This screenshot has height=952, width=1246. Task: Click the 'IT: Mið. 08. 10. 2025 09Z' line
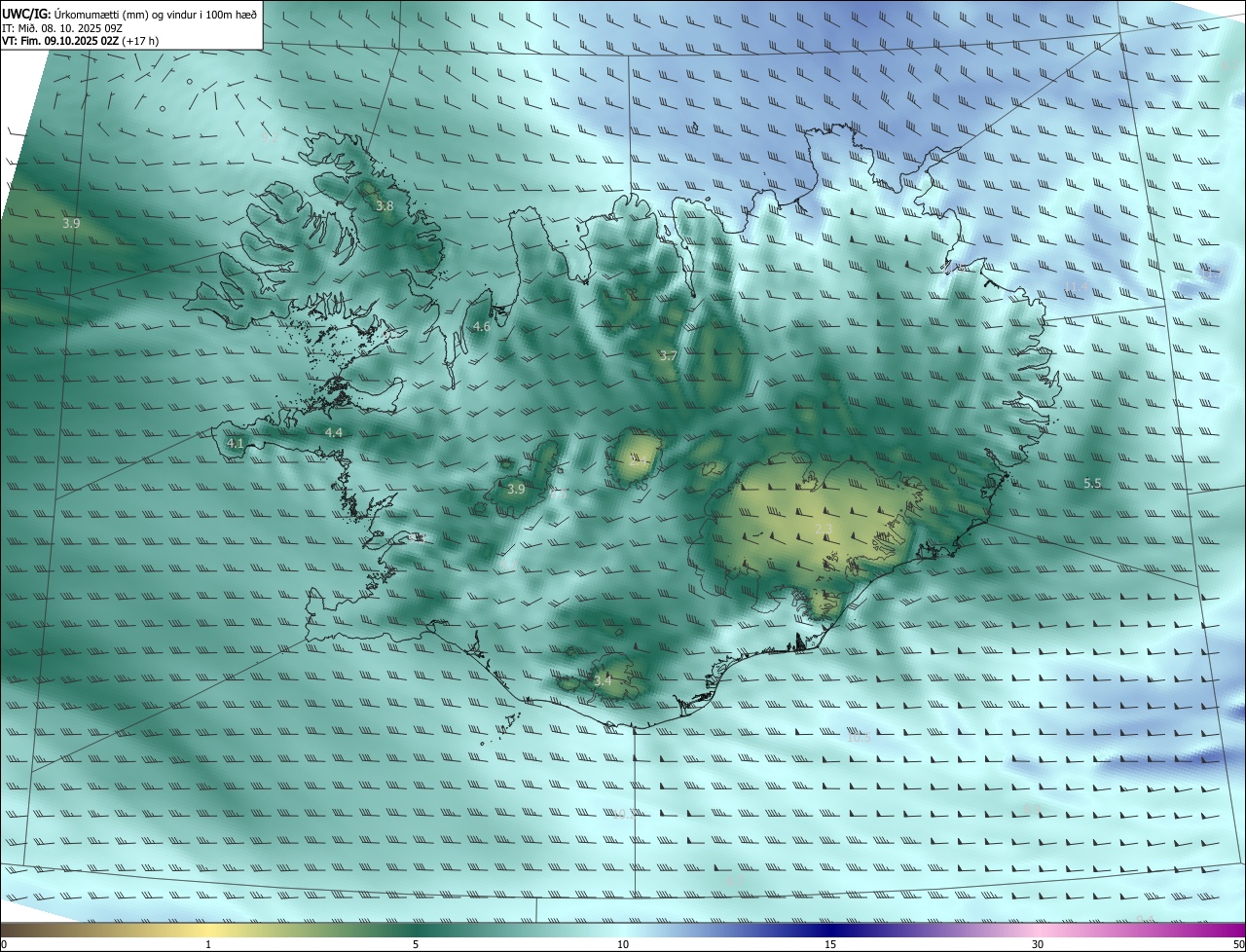(x=64, y=27)
